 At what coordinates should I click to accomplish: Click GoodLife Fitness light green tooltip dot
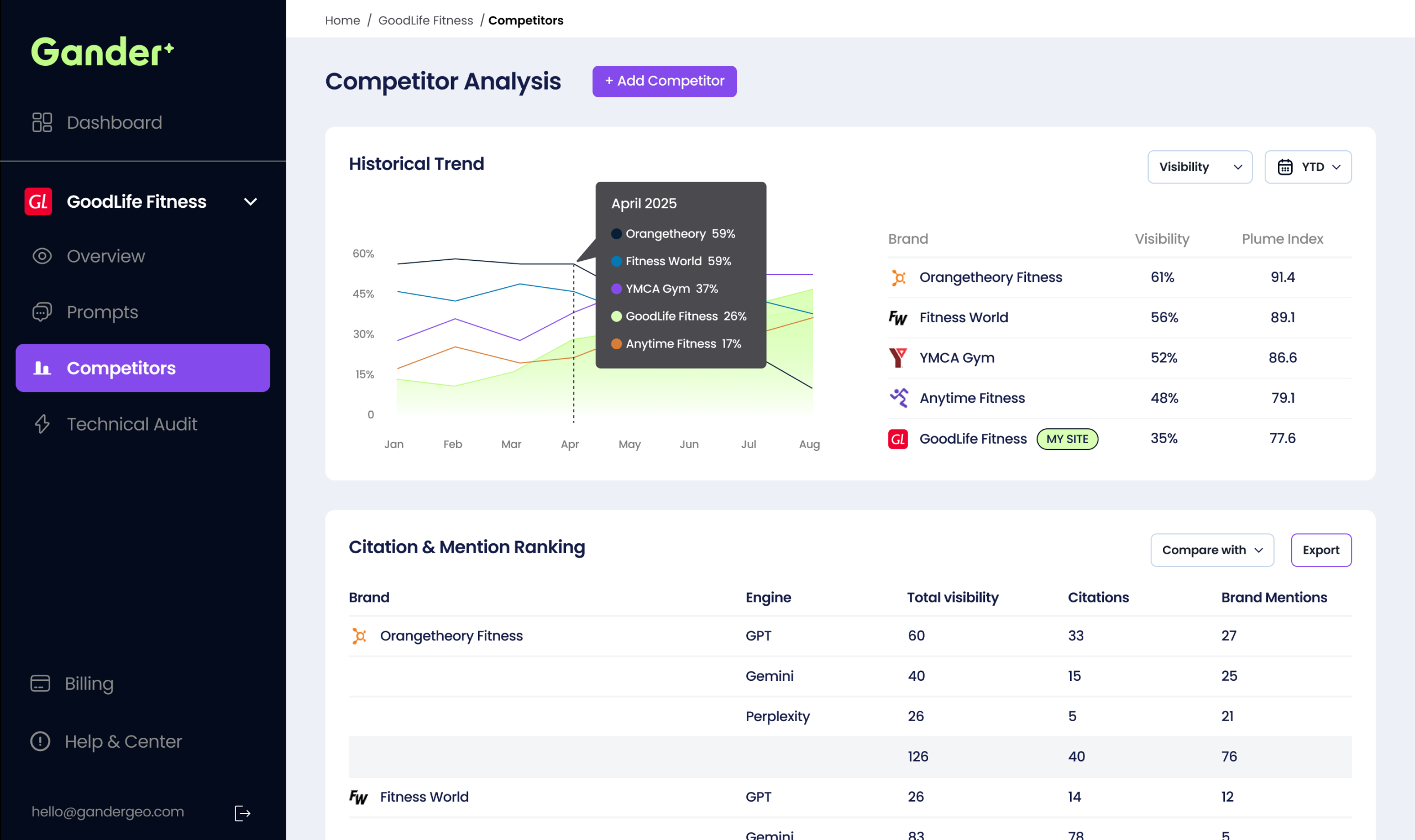click(x=616, y=317)
